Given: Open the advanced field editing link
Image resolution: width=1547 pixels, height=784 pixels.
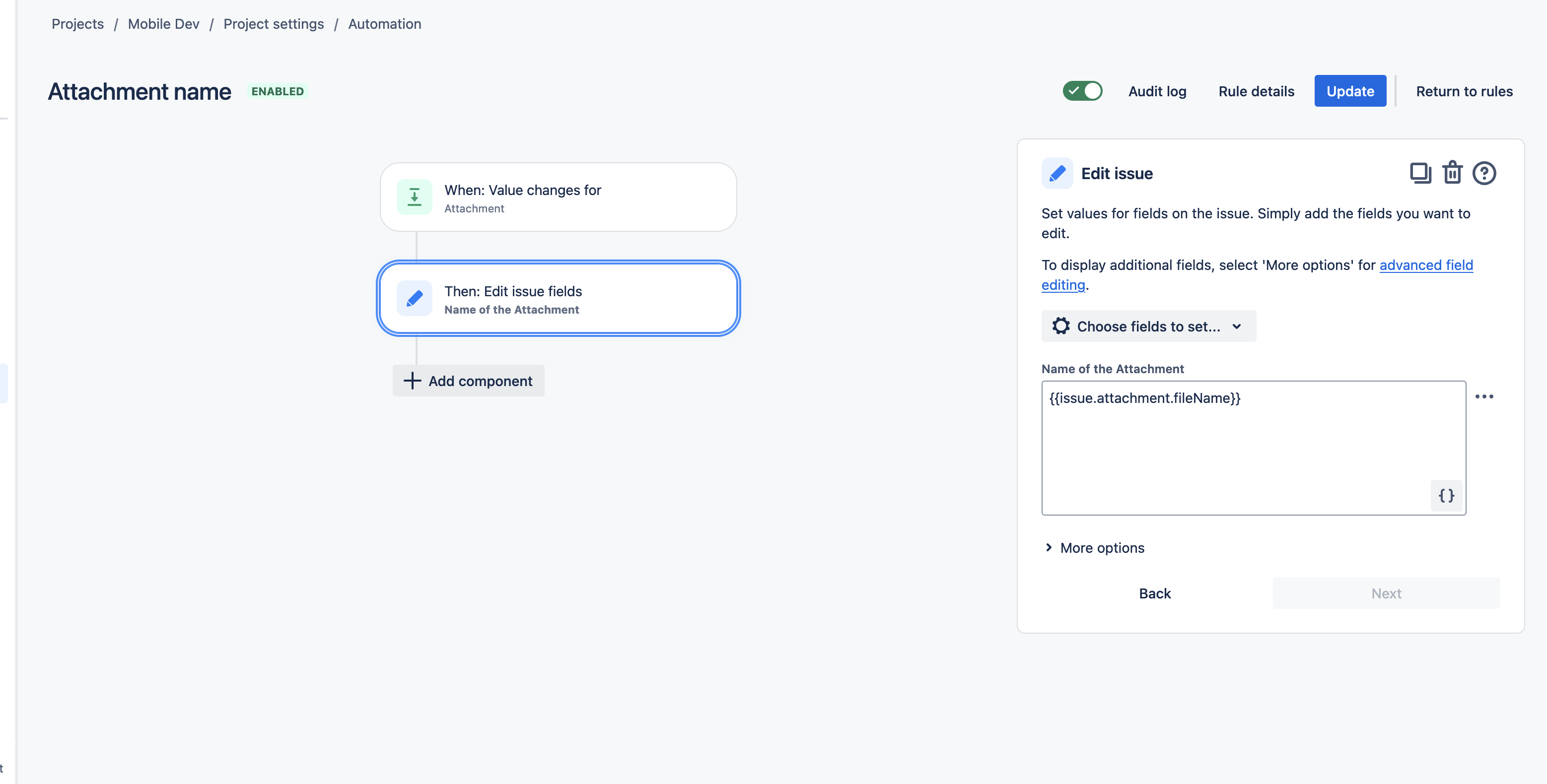Looking at the screenshot, I should coord(1427,265).
